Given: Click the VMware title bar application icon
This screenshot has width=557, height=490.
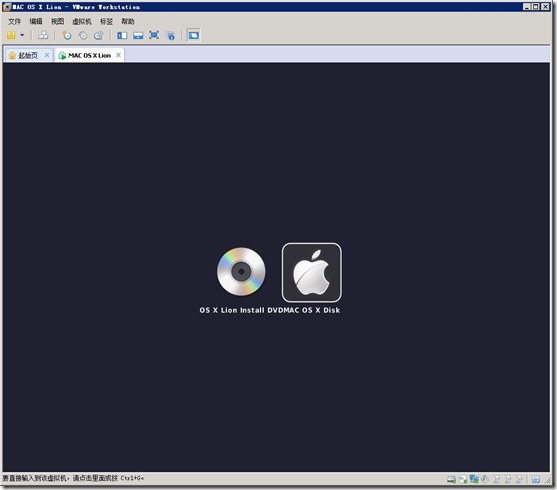Looking at the screenshot, I should pyautogui.click(x=7, y=7).
